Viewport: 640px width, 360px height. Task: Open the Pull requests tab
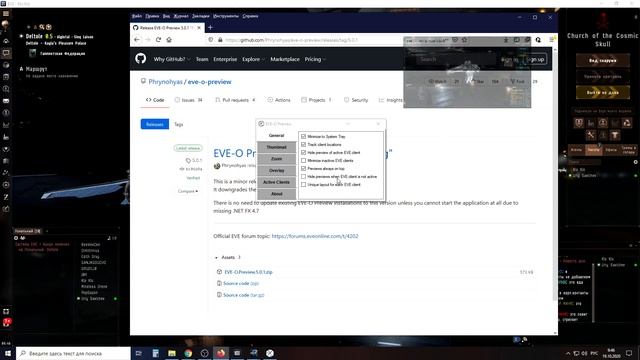[x=236, y=100]
